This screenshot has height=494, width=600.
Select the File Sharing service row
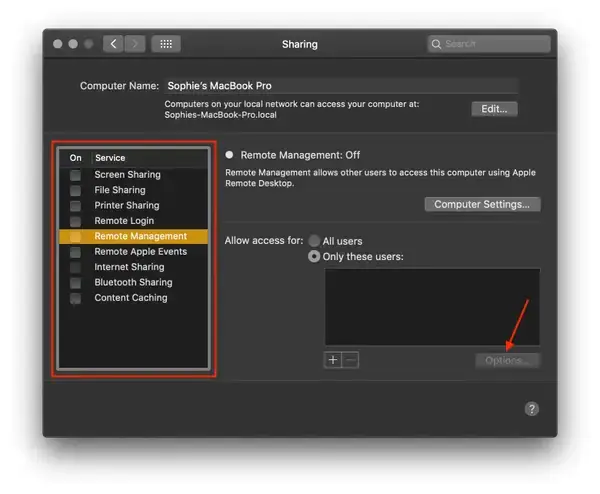[134, 190]
